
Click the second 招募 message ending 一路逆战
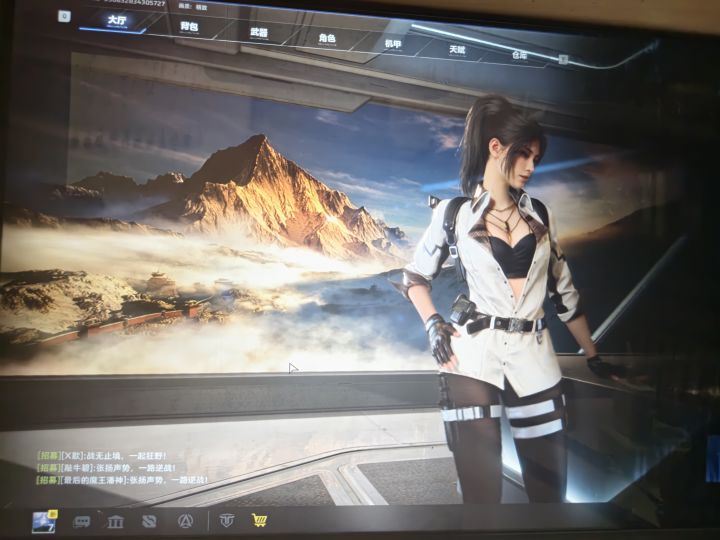click(x=106, y=468)
